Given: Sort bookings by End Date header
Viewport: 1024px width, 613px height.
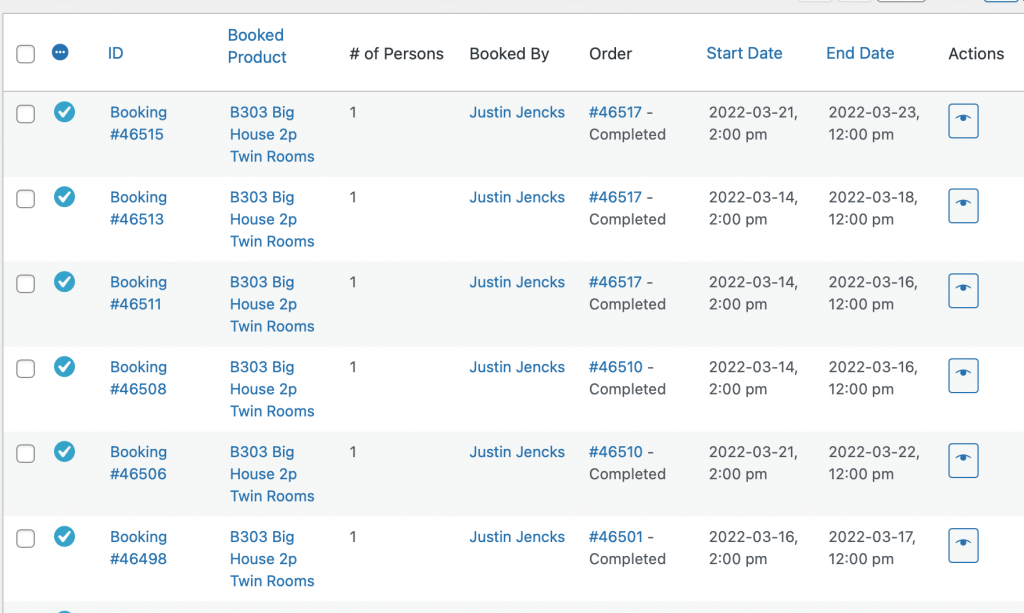Looking at the screenshot, I should 860,53.
